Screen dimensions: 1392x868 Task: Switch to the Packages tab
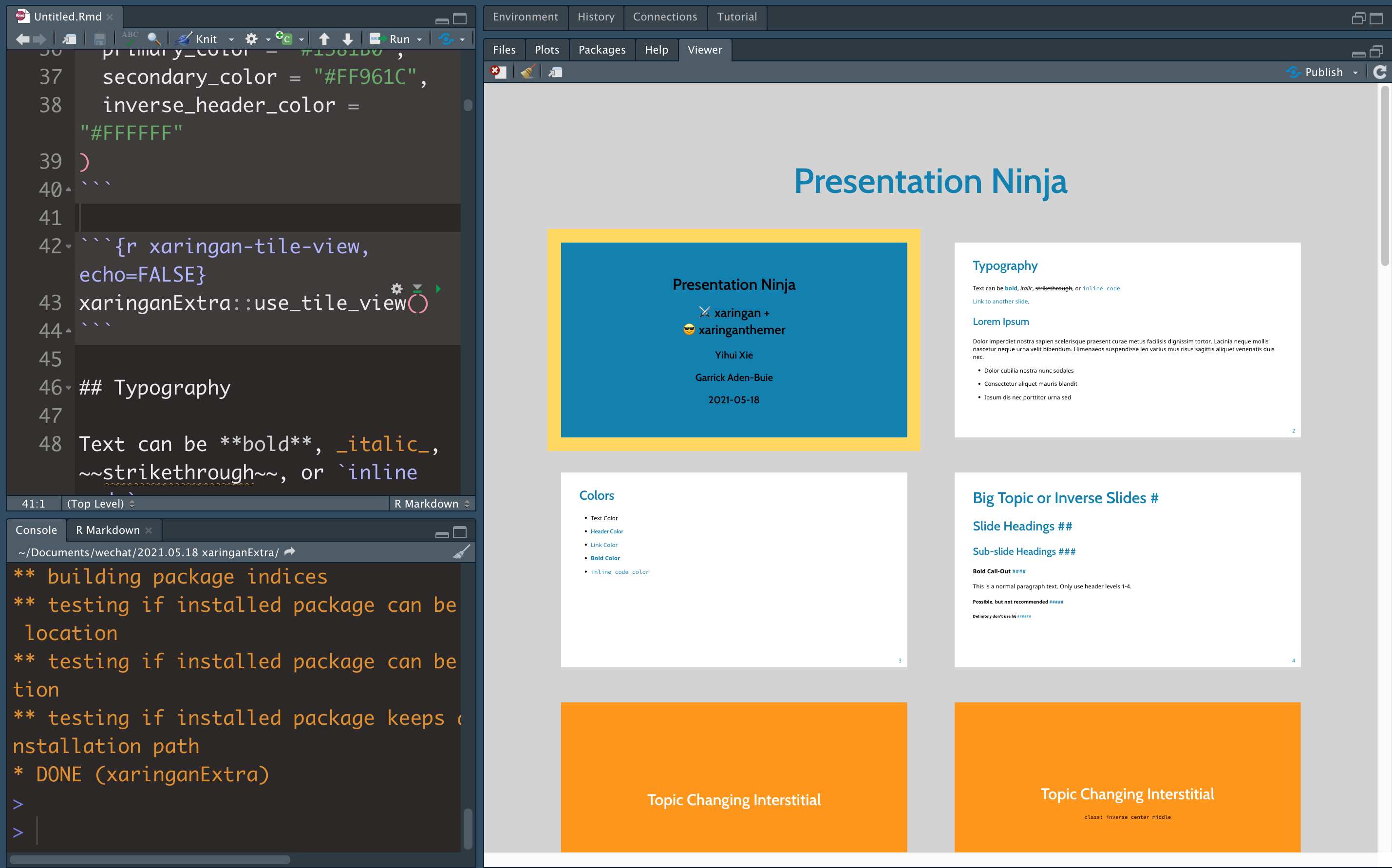click(x=602, y=50)
